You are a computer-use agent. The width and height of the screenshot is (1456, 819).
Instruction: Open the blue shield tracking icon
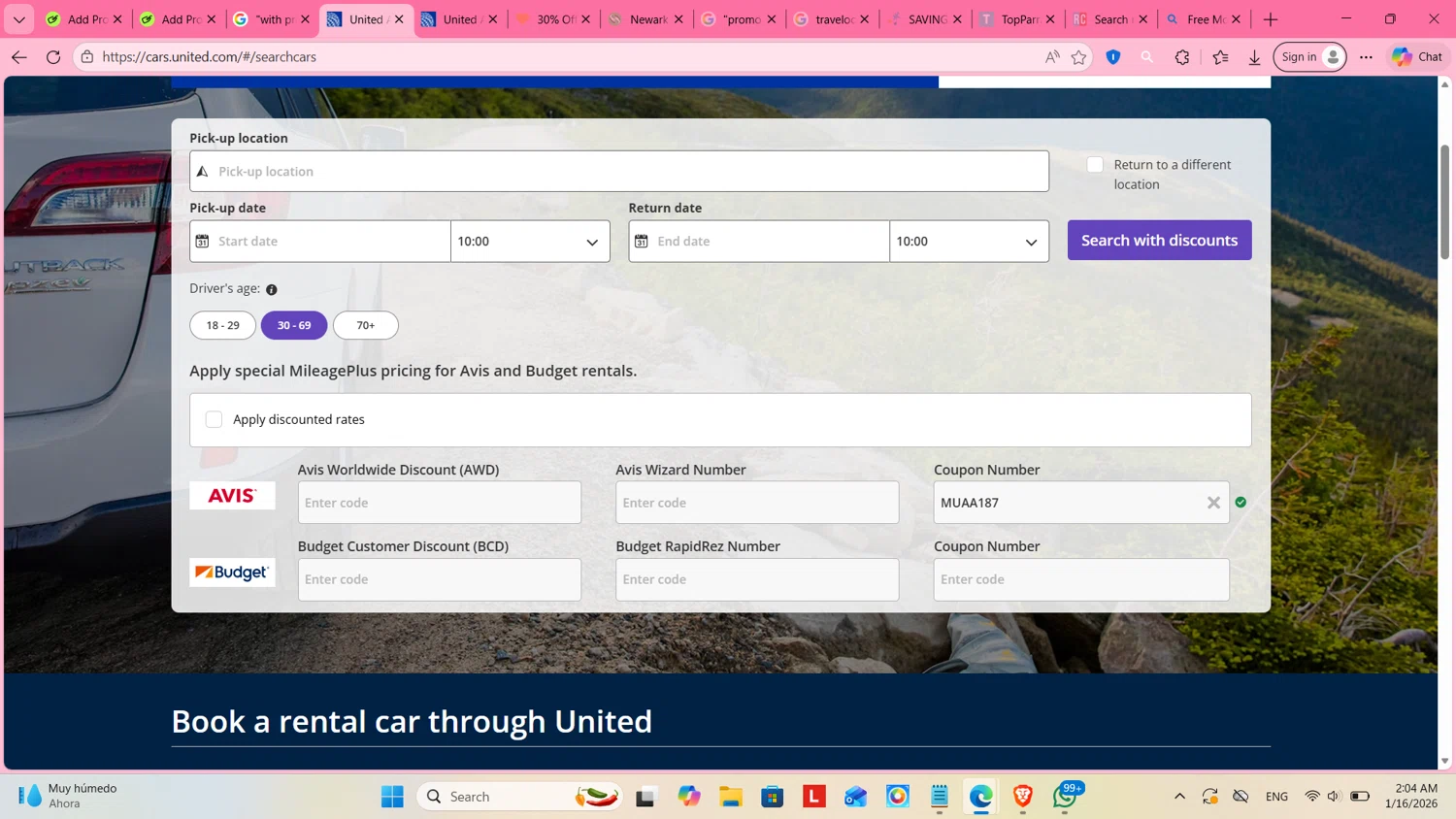click(x=1113, y=57)
